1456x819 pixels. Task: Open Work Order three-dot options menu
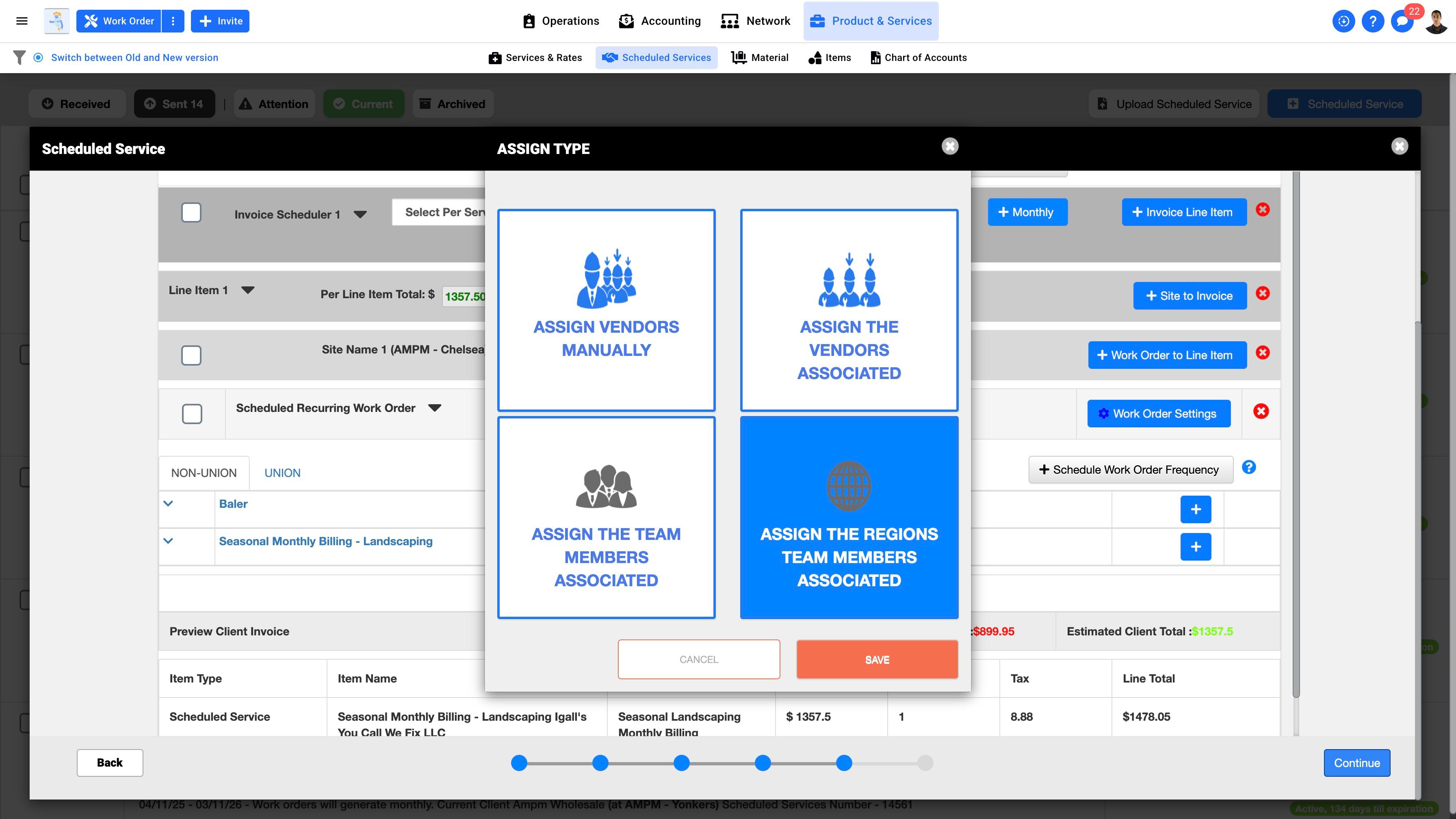pyautogui.click(x=173, y=21)
